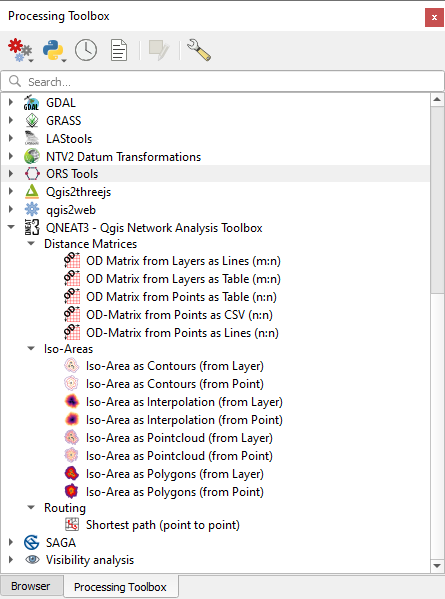Expand the qgis2web group
This screenshot has height=599, width=445.
click(x=11, y=209)
